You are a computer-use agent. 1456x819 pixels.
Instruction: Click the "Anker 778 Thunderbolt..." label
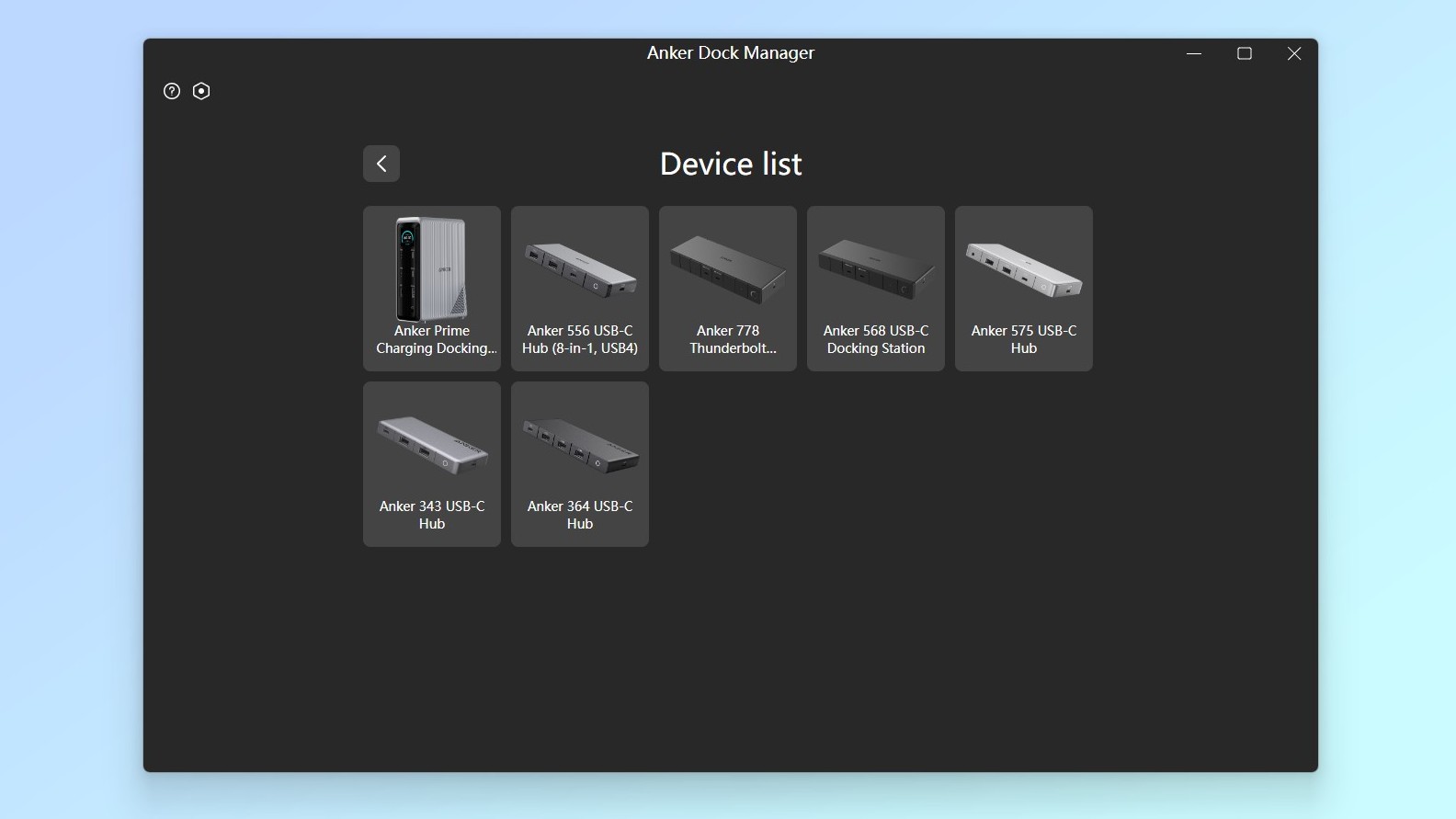tap(728, 339)
